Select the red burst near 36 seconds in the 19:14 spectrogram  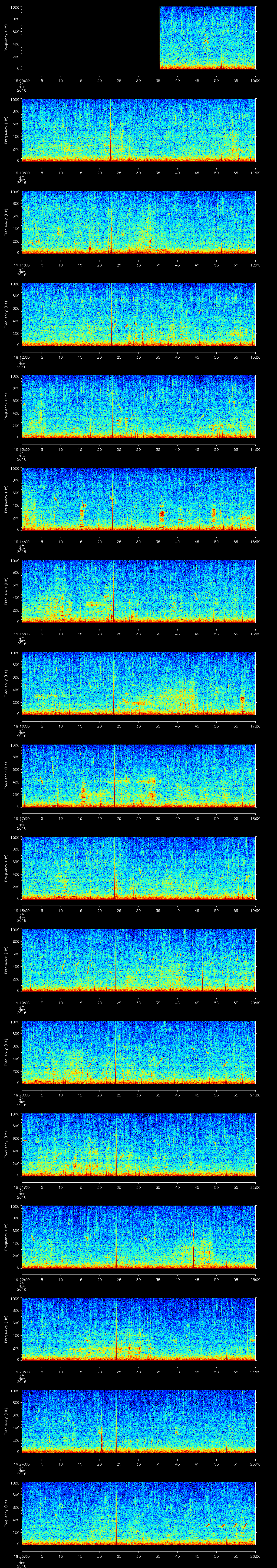161,515
